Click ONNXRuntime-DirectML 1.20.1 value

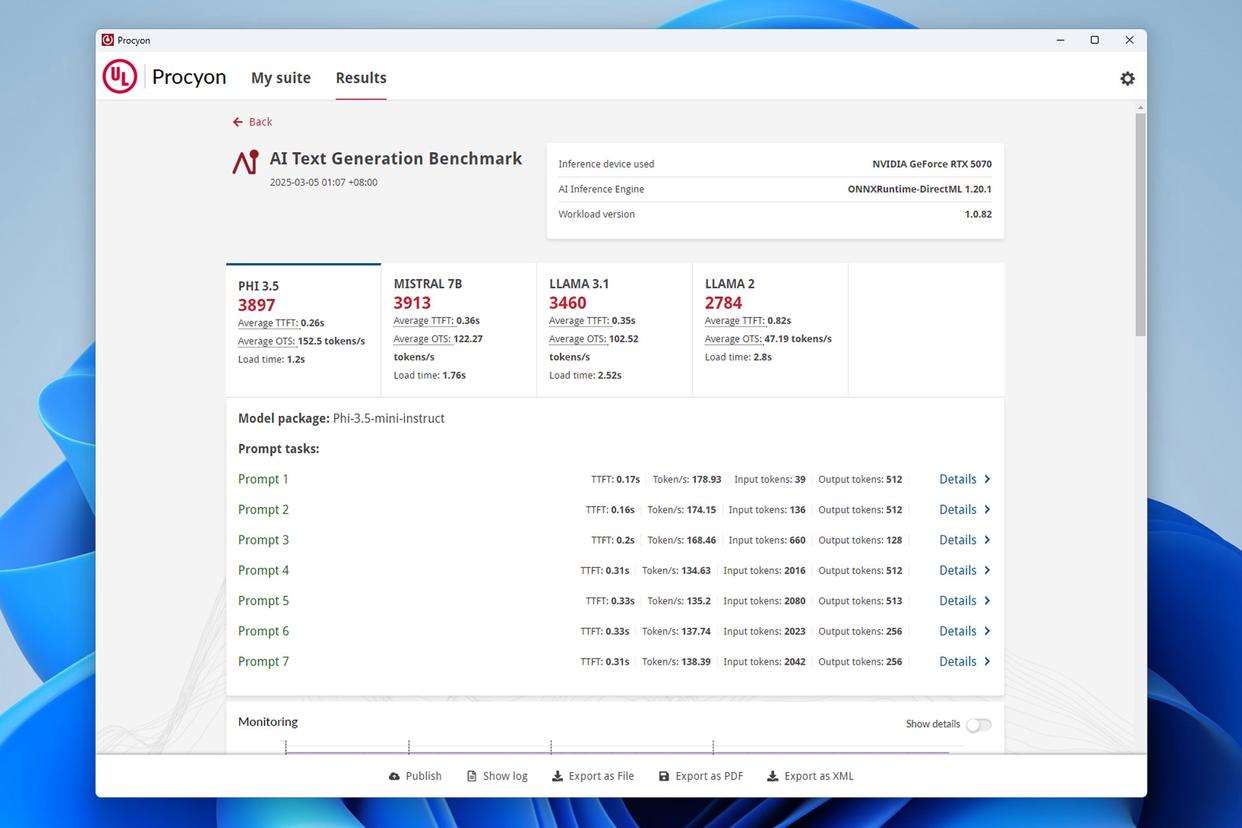click(x=920, y=189)
